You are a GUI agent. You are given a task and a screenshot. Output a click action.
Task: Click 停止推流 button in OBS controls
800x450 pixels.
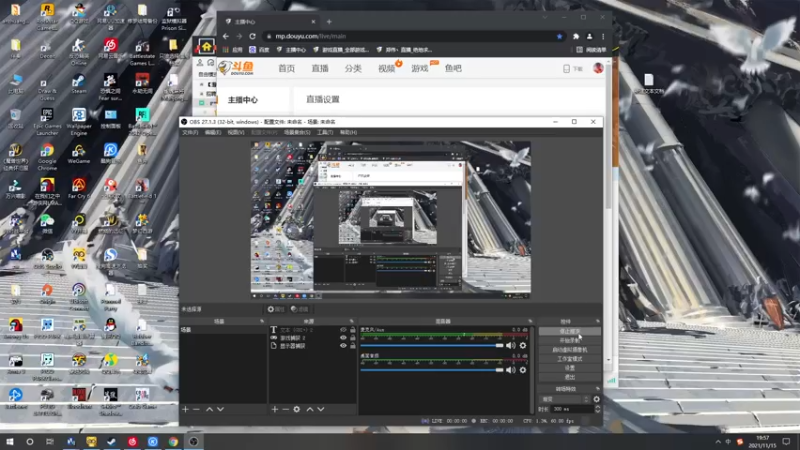[x=569, y=331]
